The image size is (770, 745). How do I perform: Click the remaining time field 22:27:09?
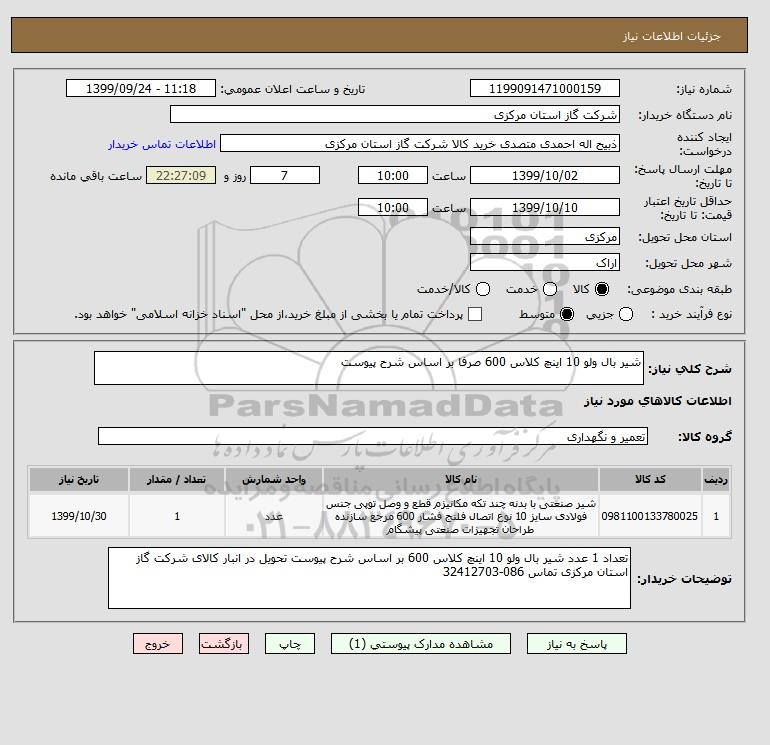[181, 175]
